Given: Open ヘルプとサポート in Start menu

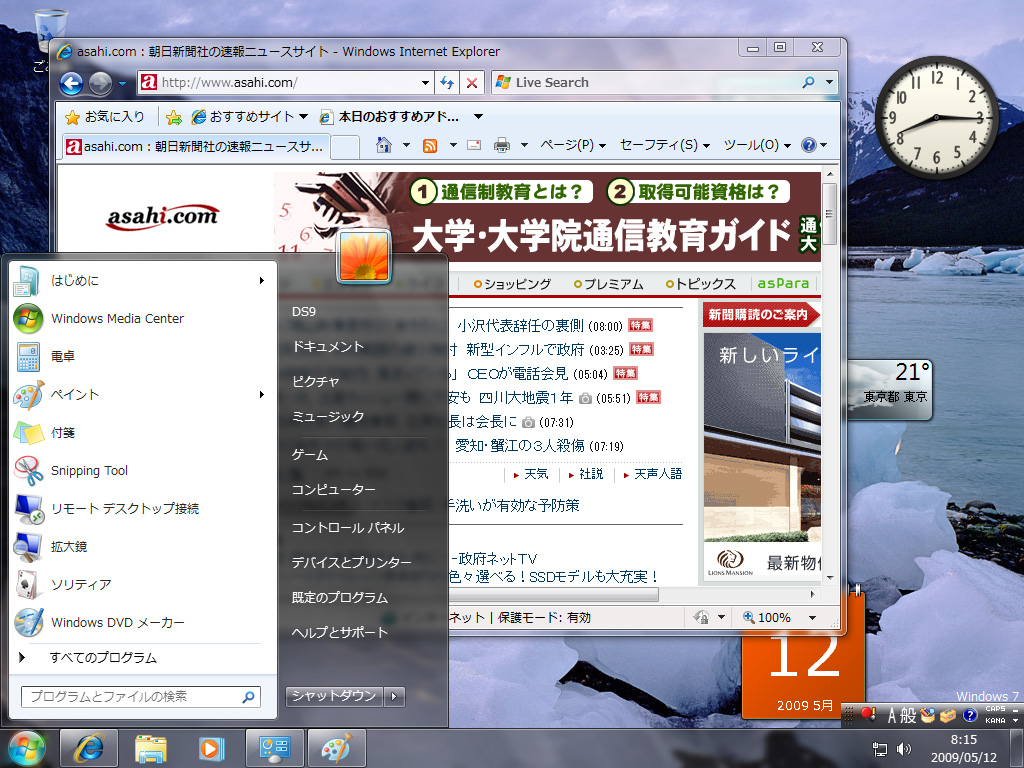Looking at the screenshot, I should (x=340, y=632).
